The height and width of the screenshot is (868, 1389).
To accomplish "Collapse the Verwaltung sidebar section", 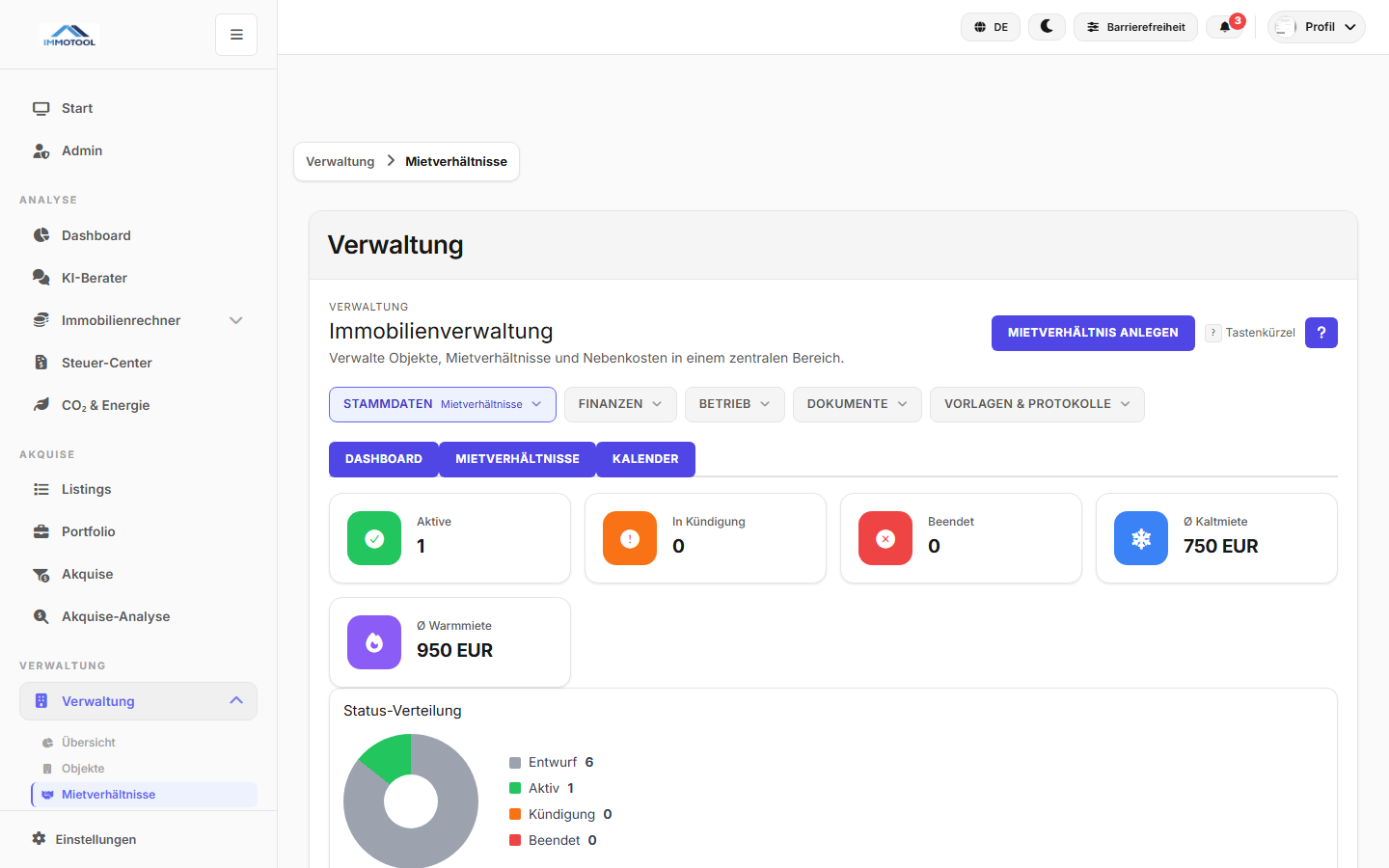I will [x=235, y=700].
